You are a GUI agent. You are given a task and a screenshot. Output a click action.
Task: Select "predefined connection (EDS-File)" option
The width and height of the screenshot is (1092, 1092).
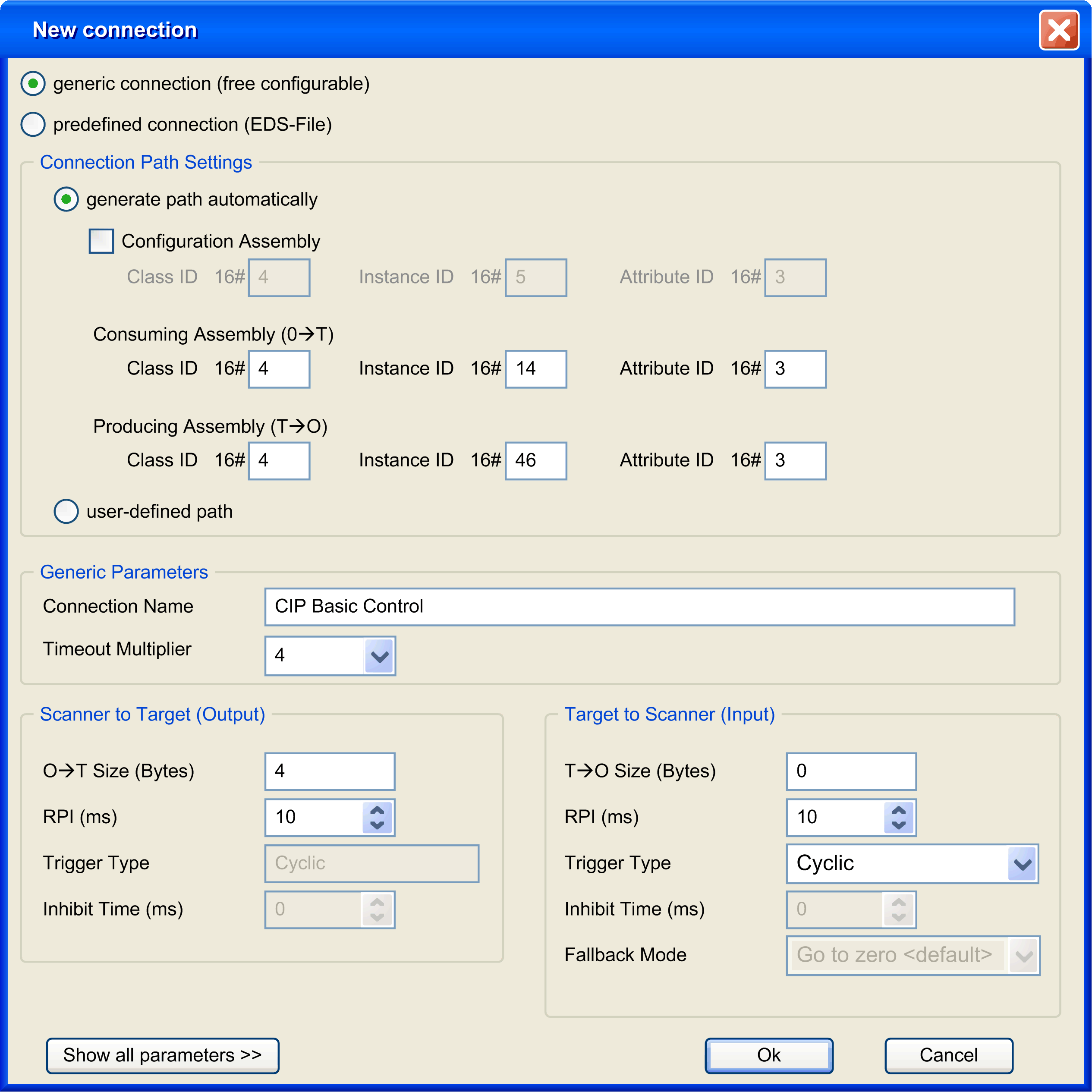pyautogui.click(x=33, y=124)
